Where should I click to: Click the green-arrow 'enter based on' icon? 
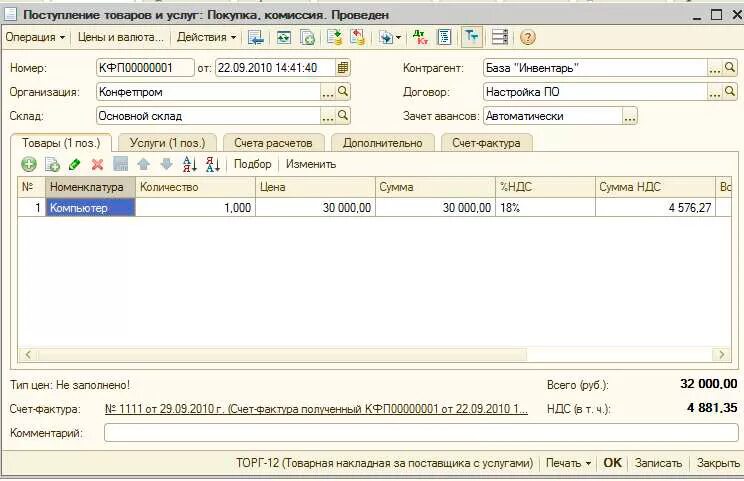click(x=335, y=37)
